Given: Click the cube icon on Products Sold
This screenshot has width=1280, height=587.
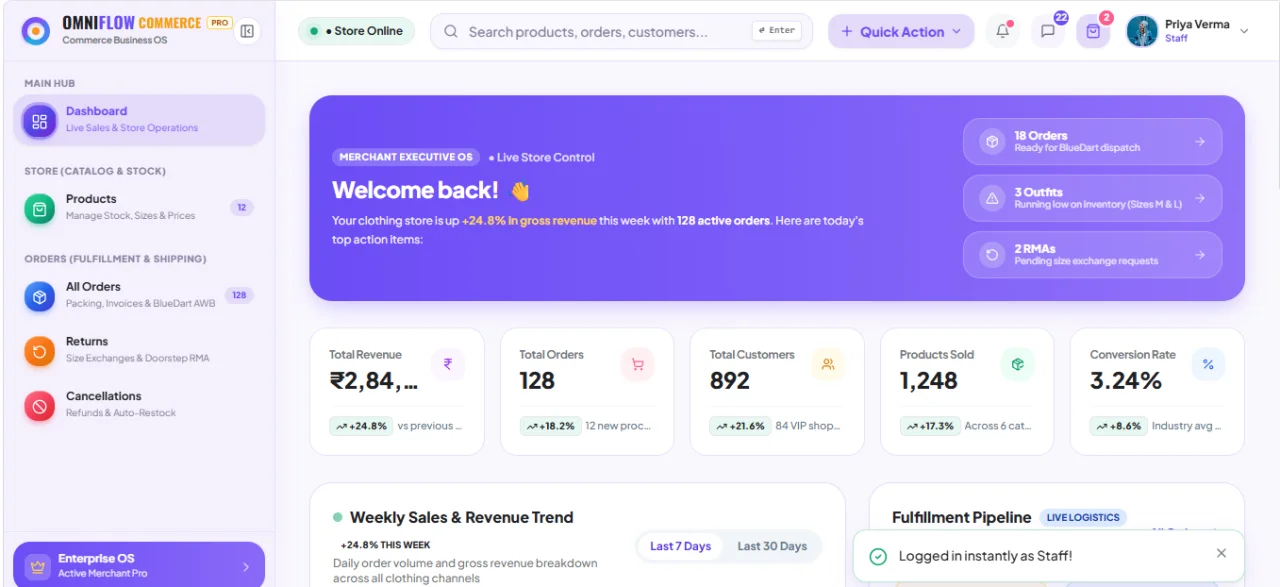Looking at the screenshot, I should coord(1018,364).
